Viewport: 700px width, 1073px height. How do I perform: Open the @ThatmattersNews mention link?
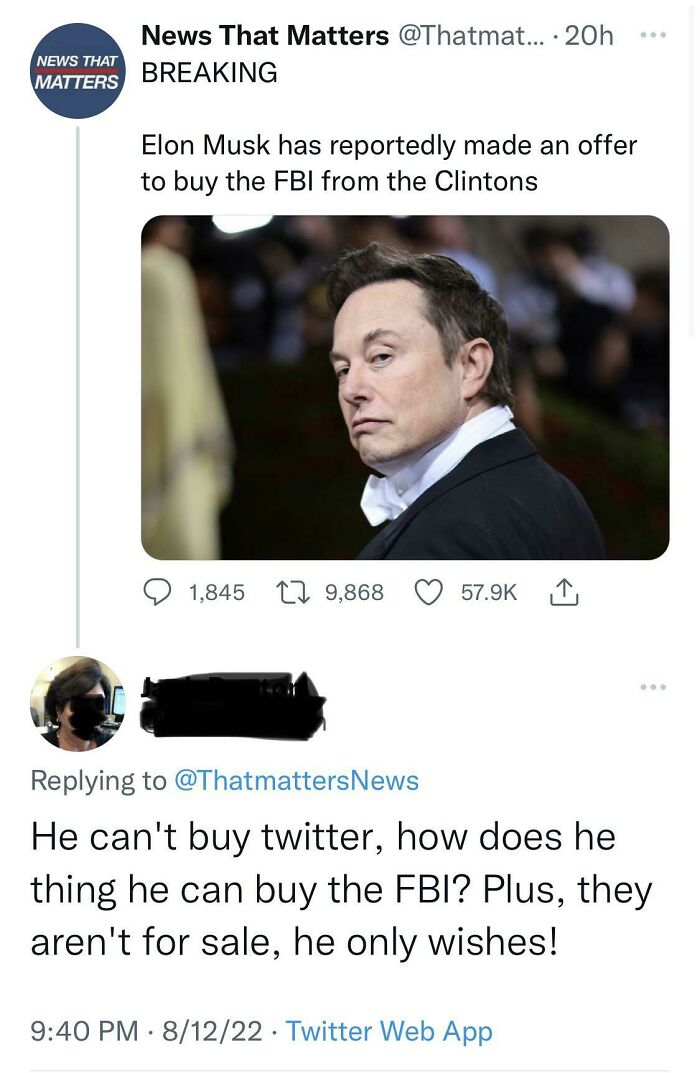298,781
